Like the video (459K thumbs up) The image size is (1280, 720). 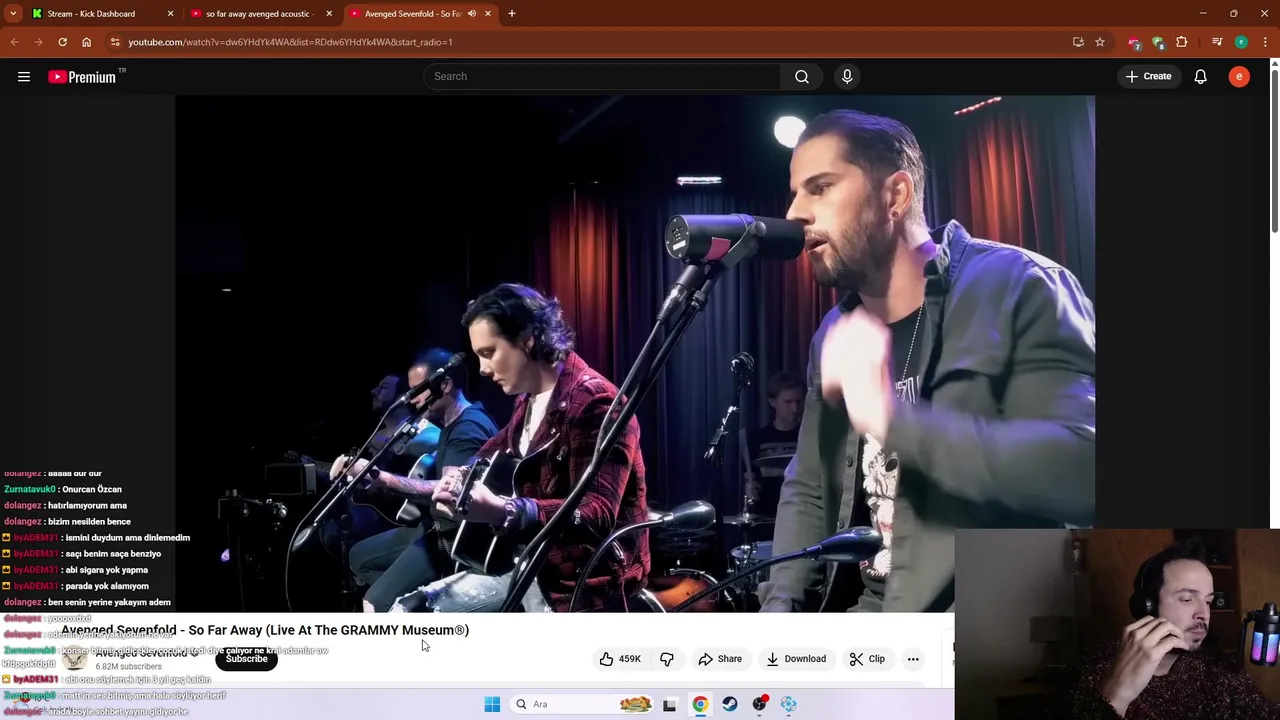coord(620,659)
